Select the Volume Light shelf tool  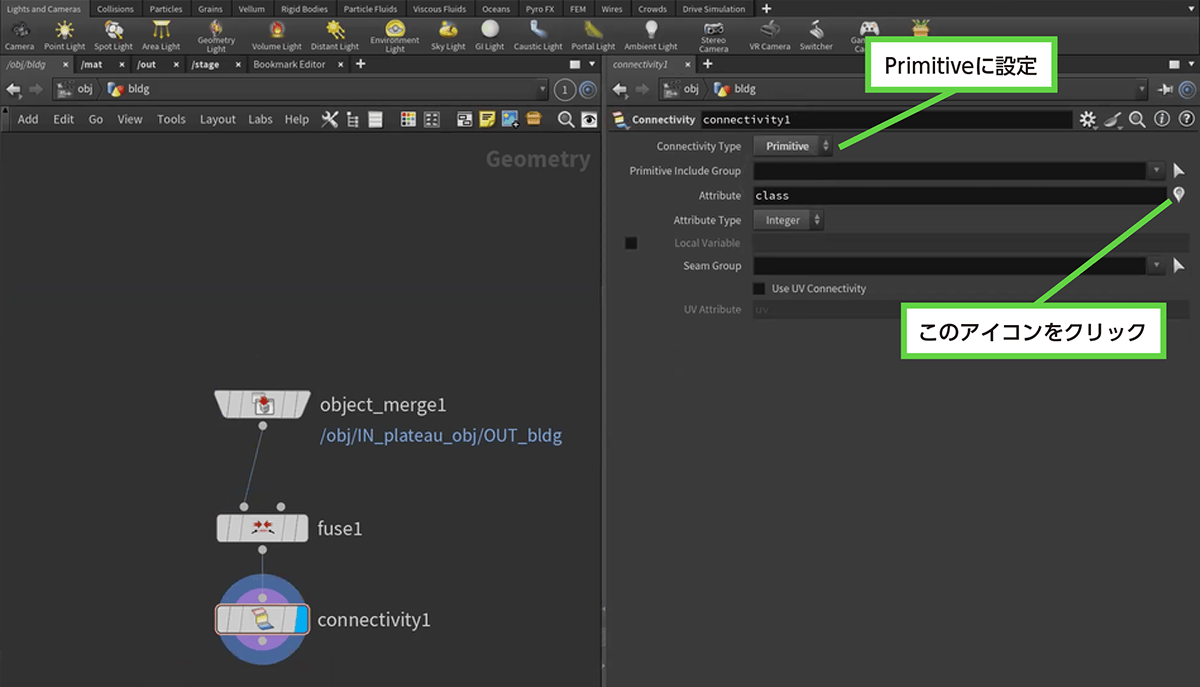click(x=276, y=34)
